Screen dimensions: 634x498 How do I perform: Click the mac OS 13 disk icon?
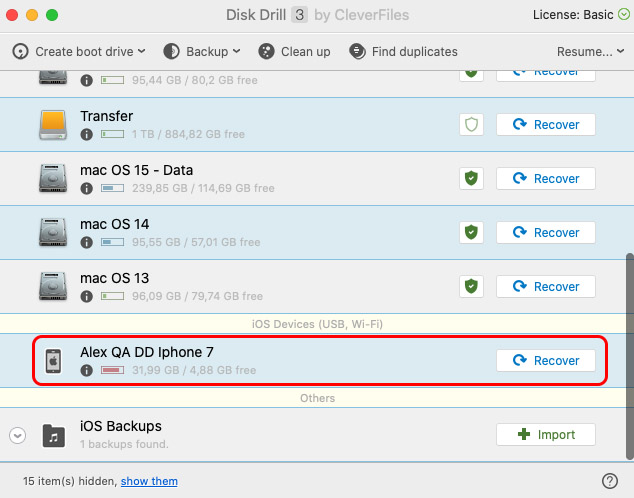[x=53, y=287]
